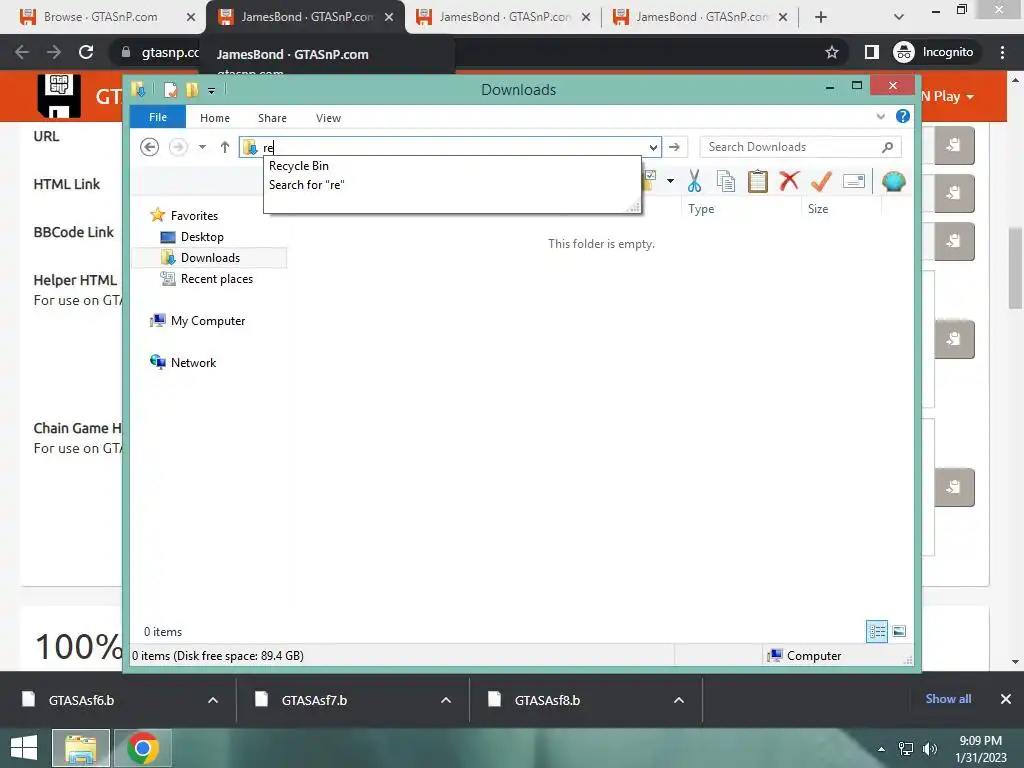The width and height of the screenshot is (1024, 768).
Task: Switch to Large icons view in status bar
Action: coord(899,631)
